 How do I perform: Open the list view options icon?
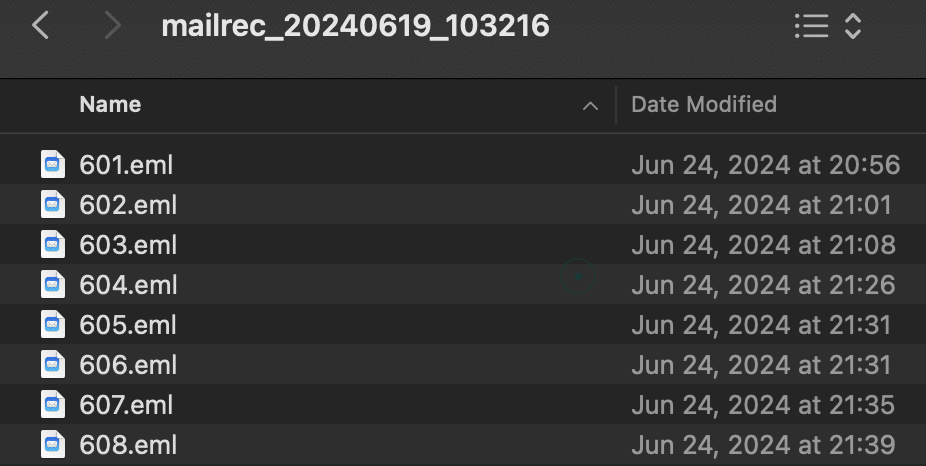811,26
